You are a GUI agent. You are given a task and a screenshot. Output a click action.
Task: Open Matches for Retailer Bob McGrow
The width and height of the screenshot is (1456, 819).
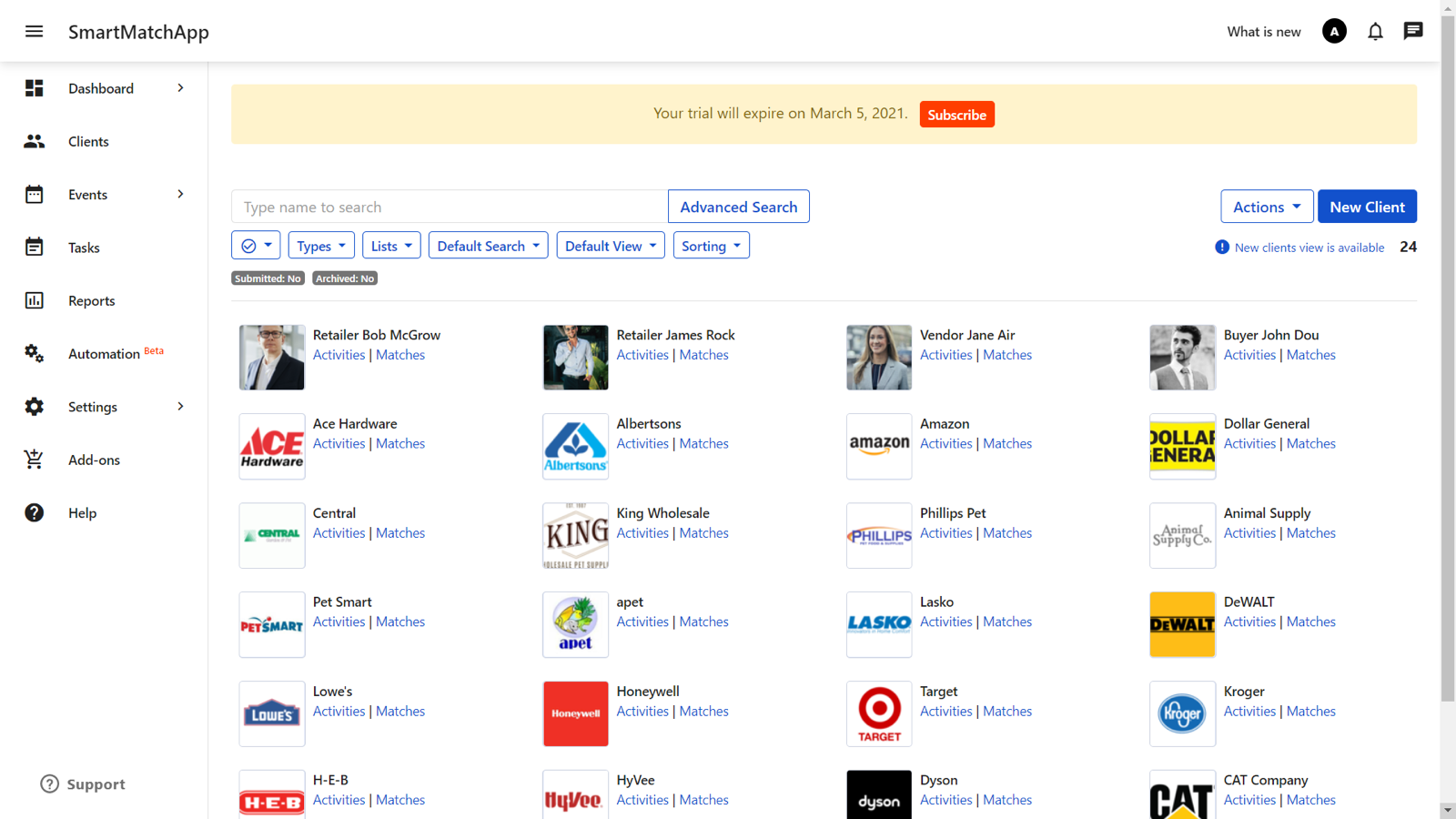[400, 354]
